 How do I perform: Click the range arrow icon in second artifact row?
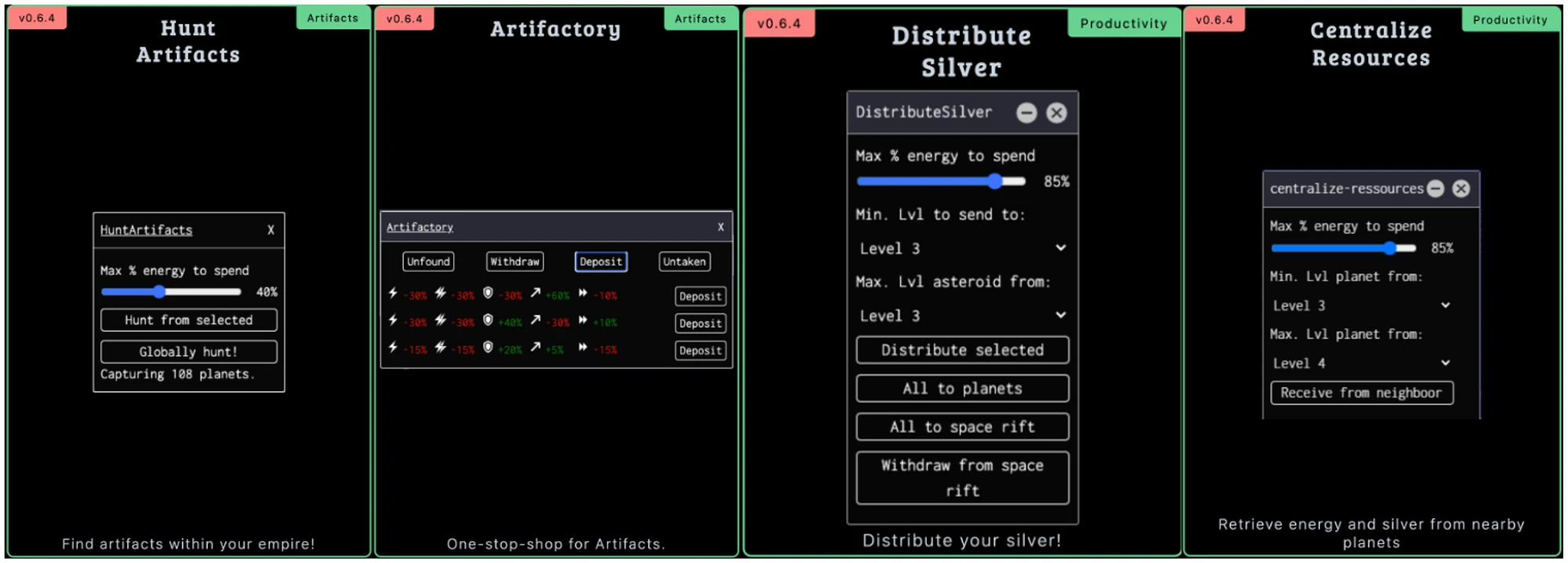point(535,321)
